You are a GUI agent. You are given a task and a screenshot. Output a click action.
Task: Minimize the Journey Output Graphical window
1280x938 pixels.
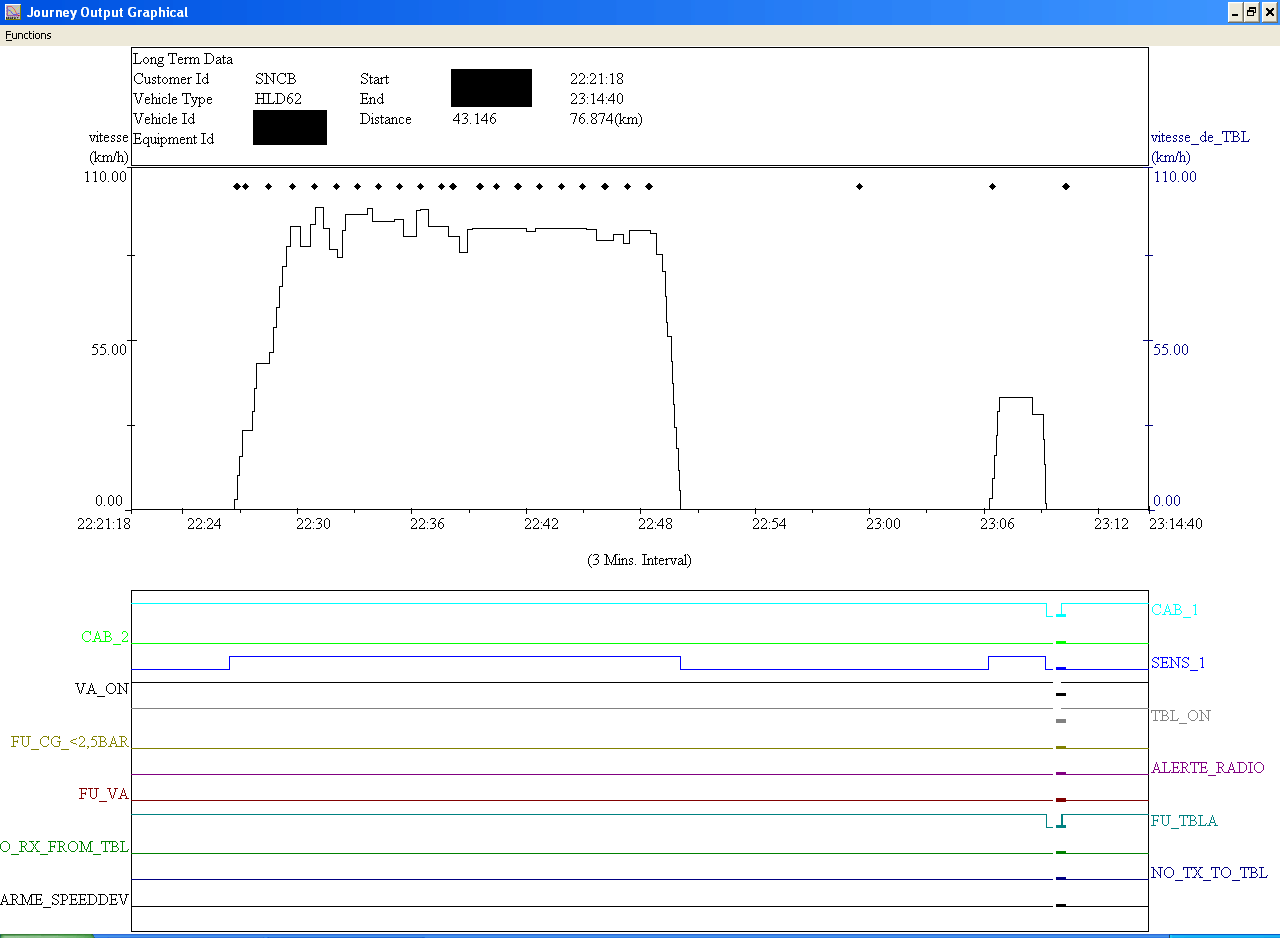[x=1234, y=12]
